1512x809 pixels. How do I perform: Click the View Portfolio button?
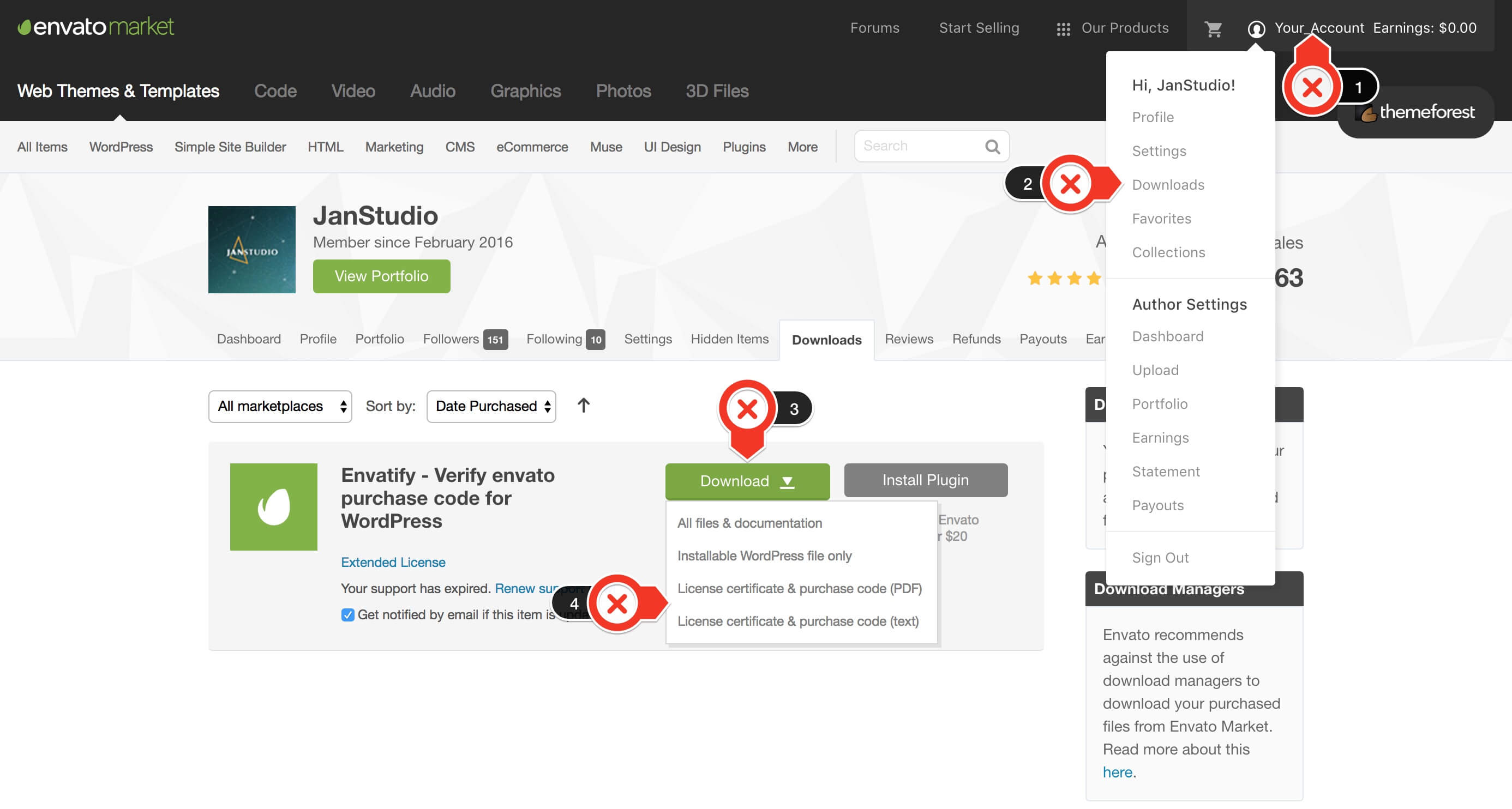click(x=381, y=276)
